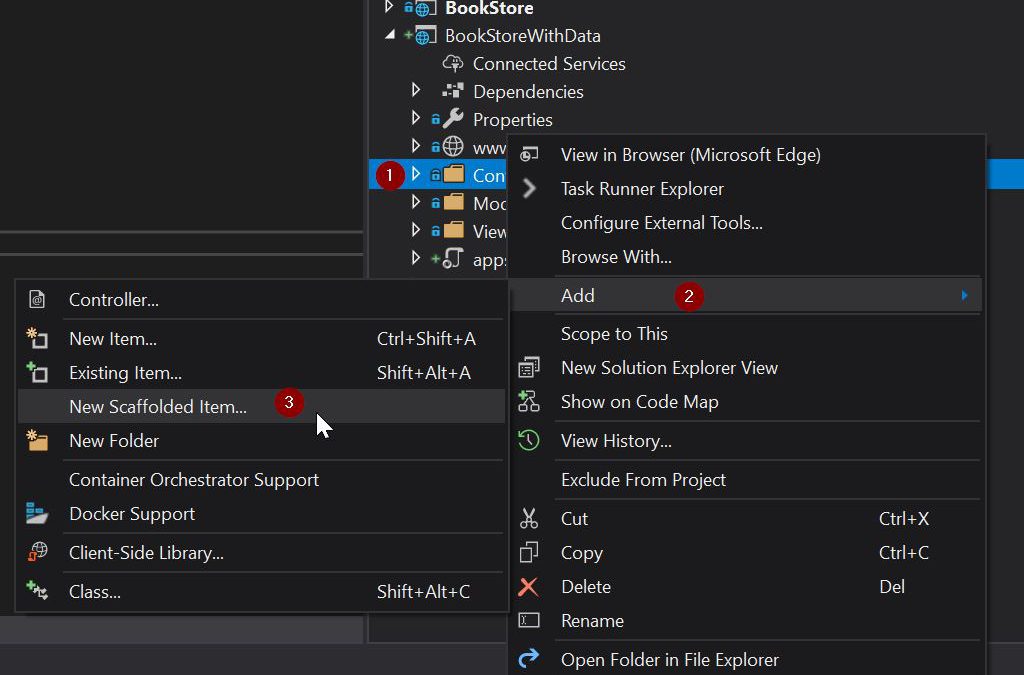Select New Scaffolded Item menu entry
Viewport: 1024px width, 675px height.
click(157, 407)
